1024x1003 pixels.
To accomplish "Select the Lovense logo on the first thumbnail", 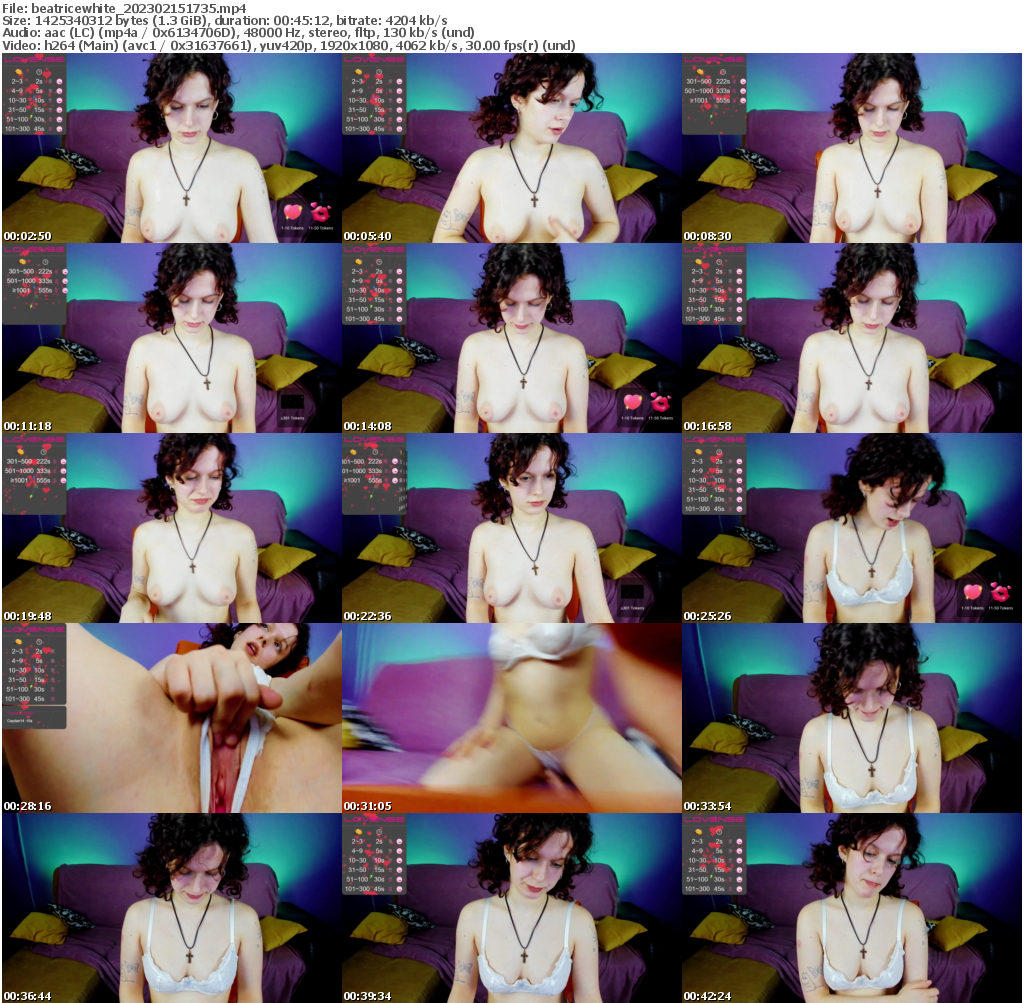I will 34,60.
